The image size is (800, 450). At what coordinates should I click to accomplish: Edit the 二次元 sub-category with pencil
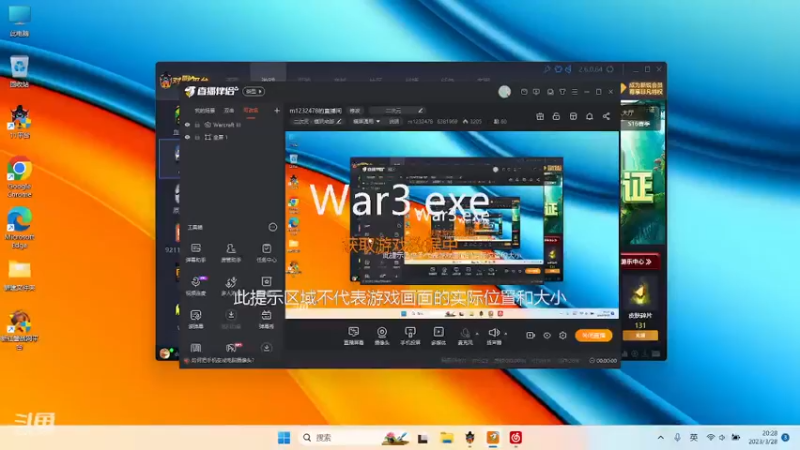[x=338, y=121]
